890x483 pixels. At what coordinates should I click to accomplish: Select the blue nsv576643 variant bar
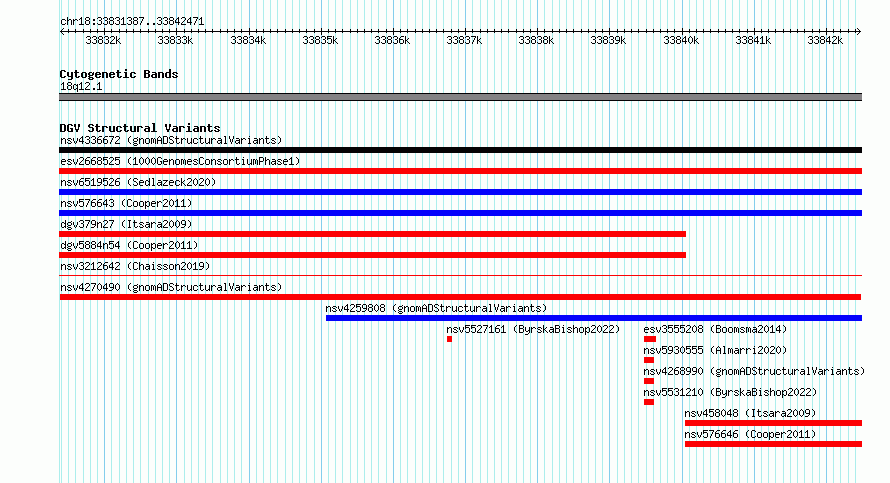tap(460, 213)
